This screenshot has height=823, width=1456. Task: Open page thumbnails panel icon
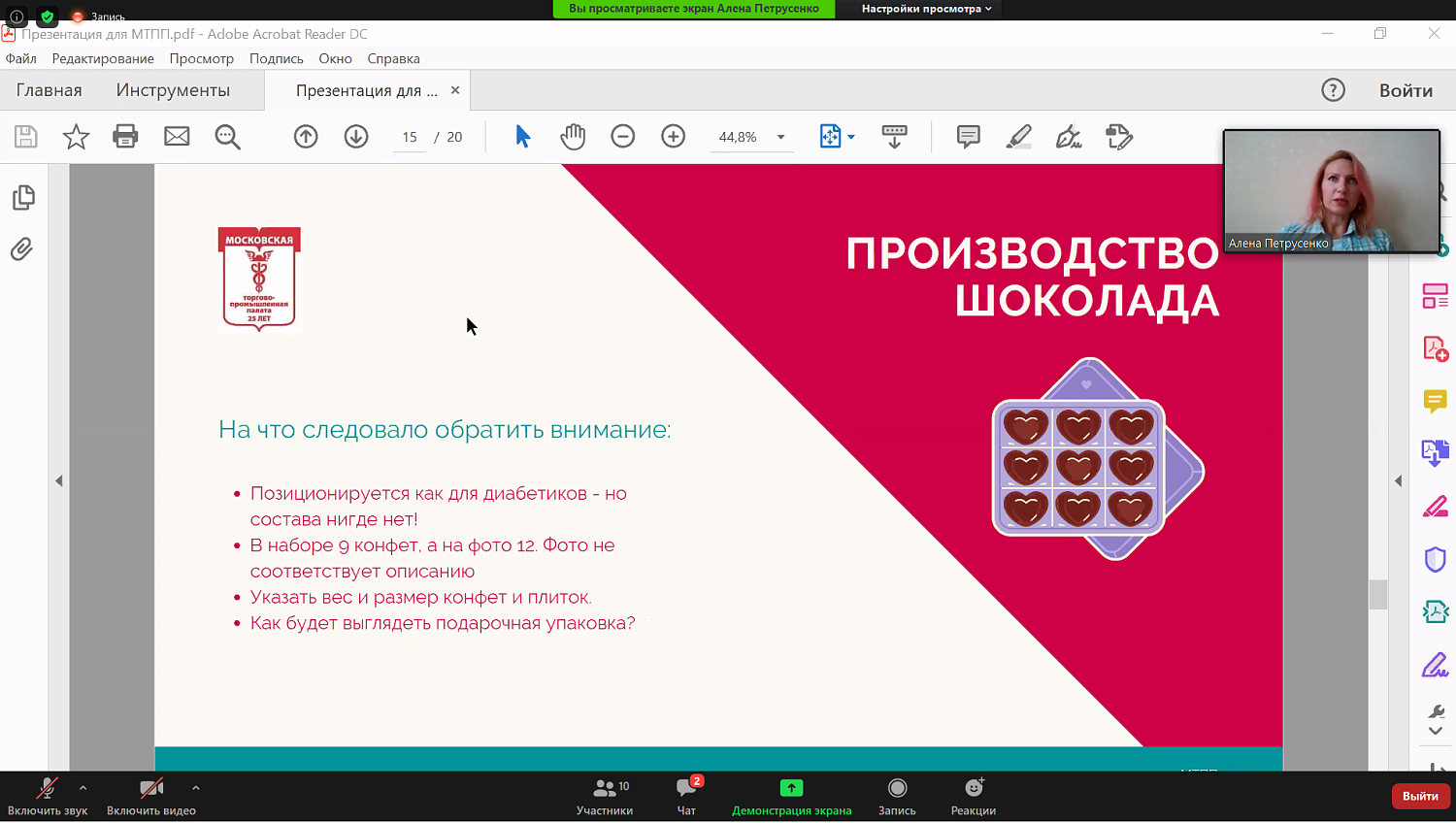point(24,198)
